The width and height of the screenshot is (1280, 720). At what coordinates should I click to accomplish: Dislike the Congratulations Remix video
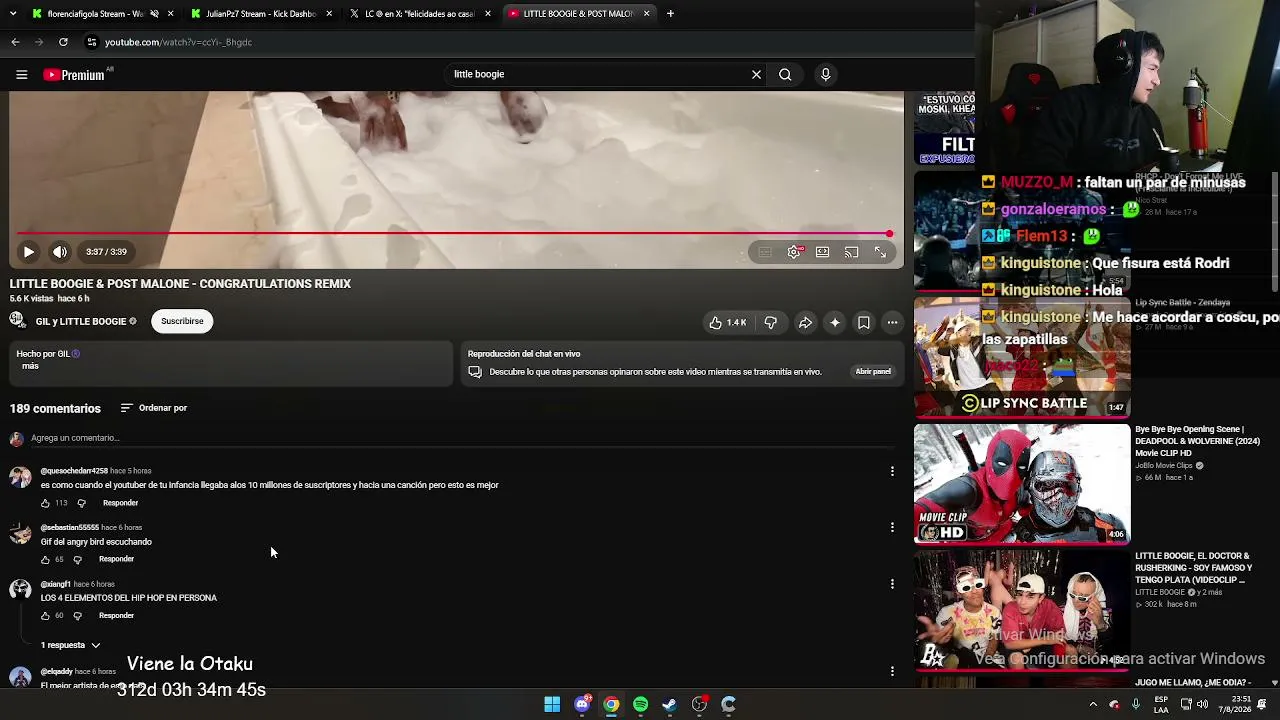click(770, 322)
